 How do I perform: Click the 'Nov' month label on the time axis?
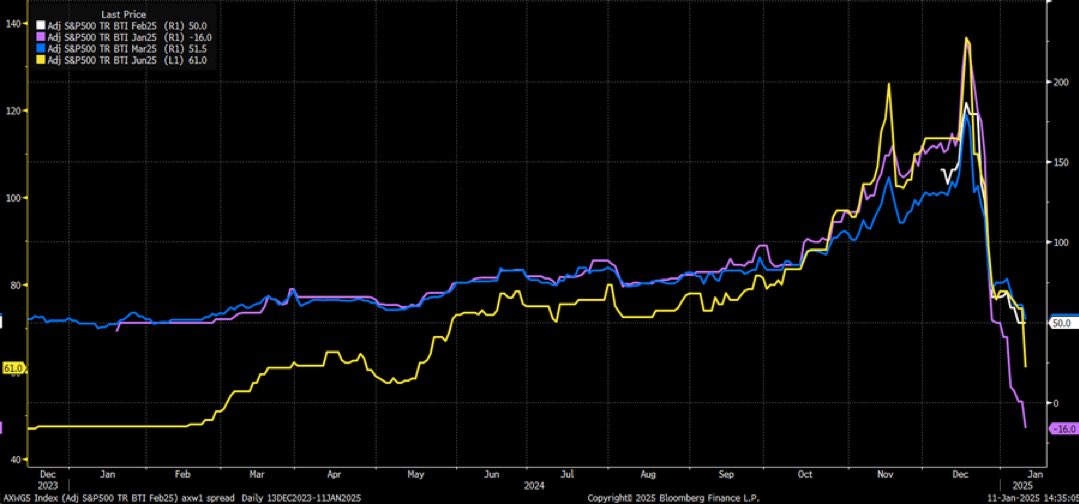pyautogui.click(x=886, y=474)
